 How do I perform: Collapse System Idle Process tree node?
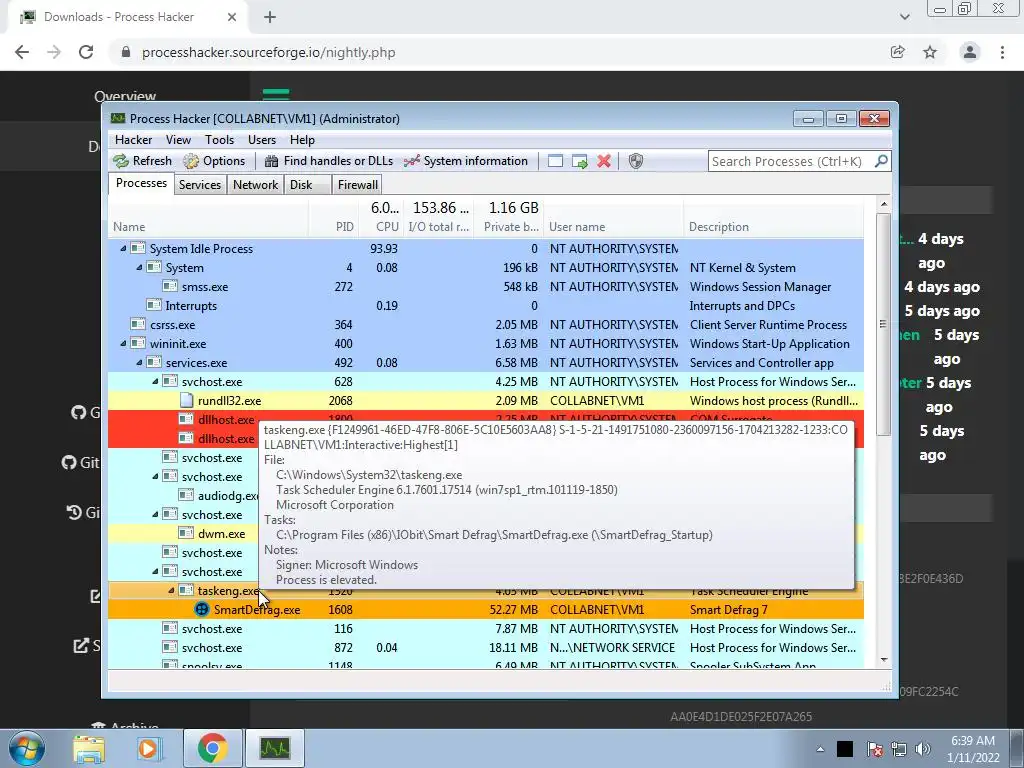coord(123,248)
